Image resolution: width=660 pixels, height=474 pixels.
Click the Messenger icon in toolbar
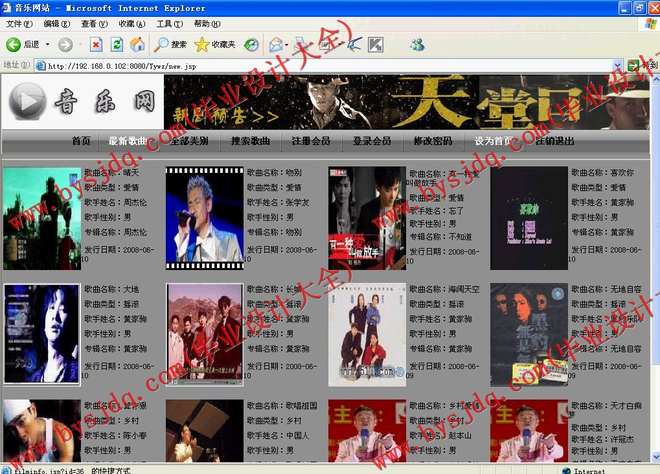tap(417, 44)
